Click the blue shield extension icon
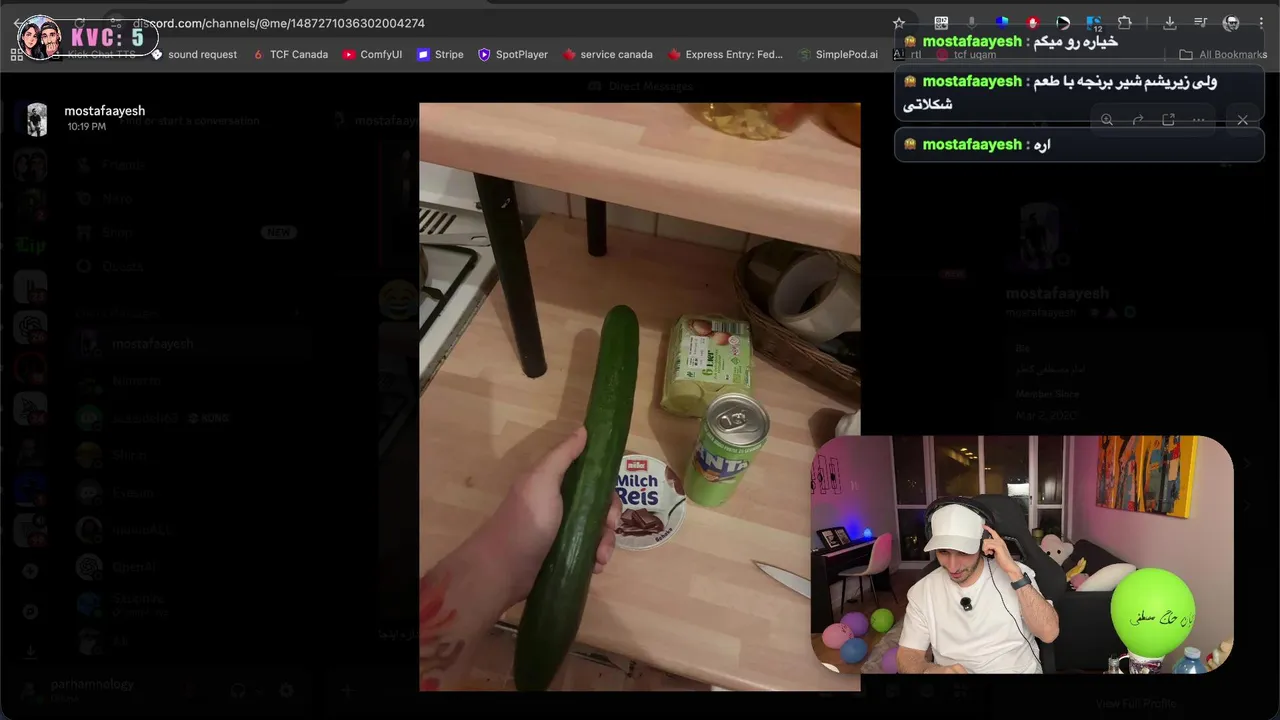1280x720 pixels. click(1002, 23)
